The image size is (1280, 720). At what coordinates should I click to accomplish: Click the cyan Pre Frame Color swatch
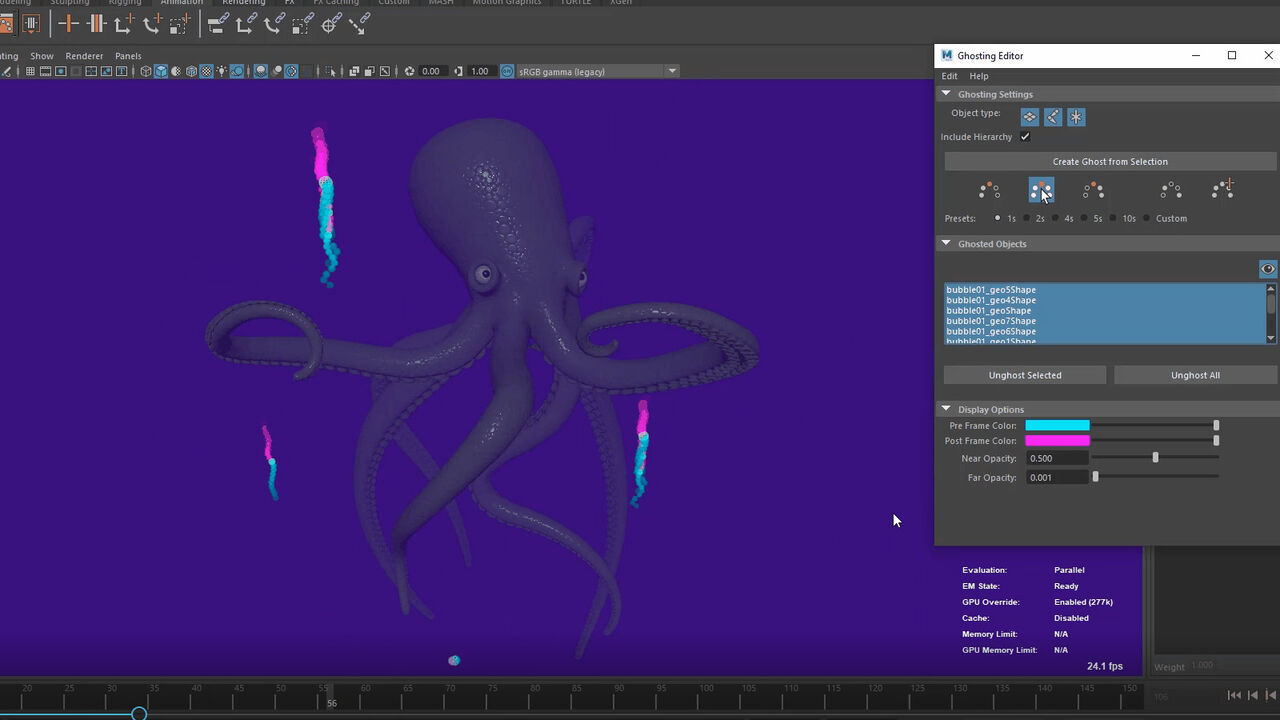click(x=1057, y=426)
